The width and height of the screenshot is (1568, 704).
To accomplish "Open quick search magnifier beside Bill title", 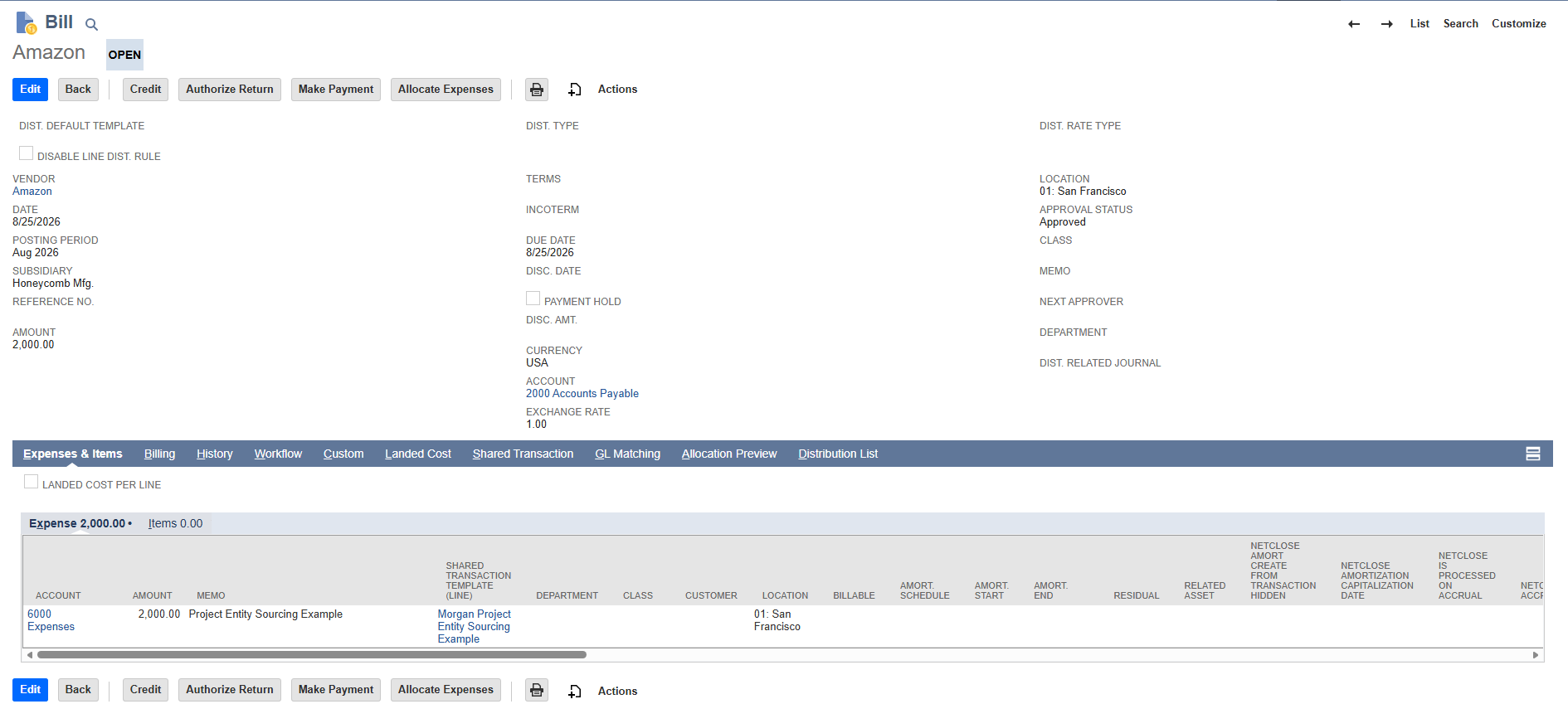I will pyautogui.click(x=91, y=25).
